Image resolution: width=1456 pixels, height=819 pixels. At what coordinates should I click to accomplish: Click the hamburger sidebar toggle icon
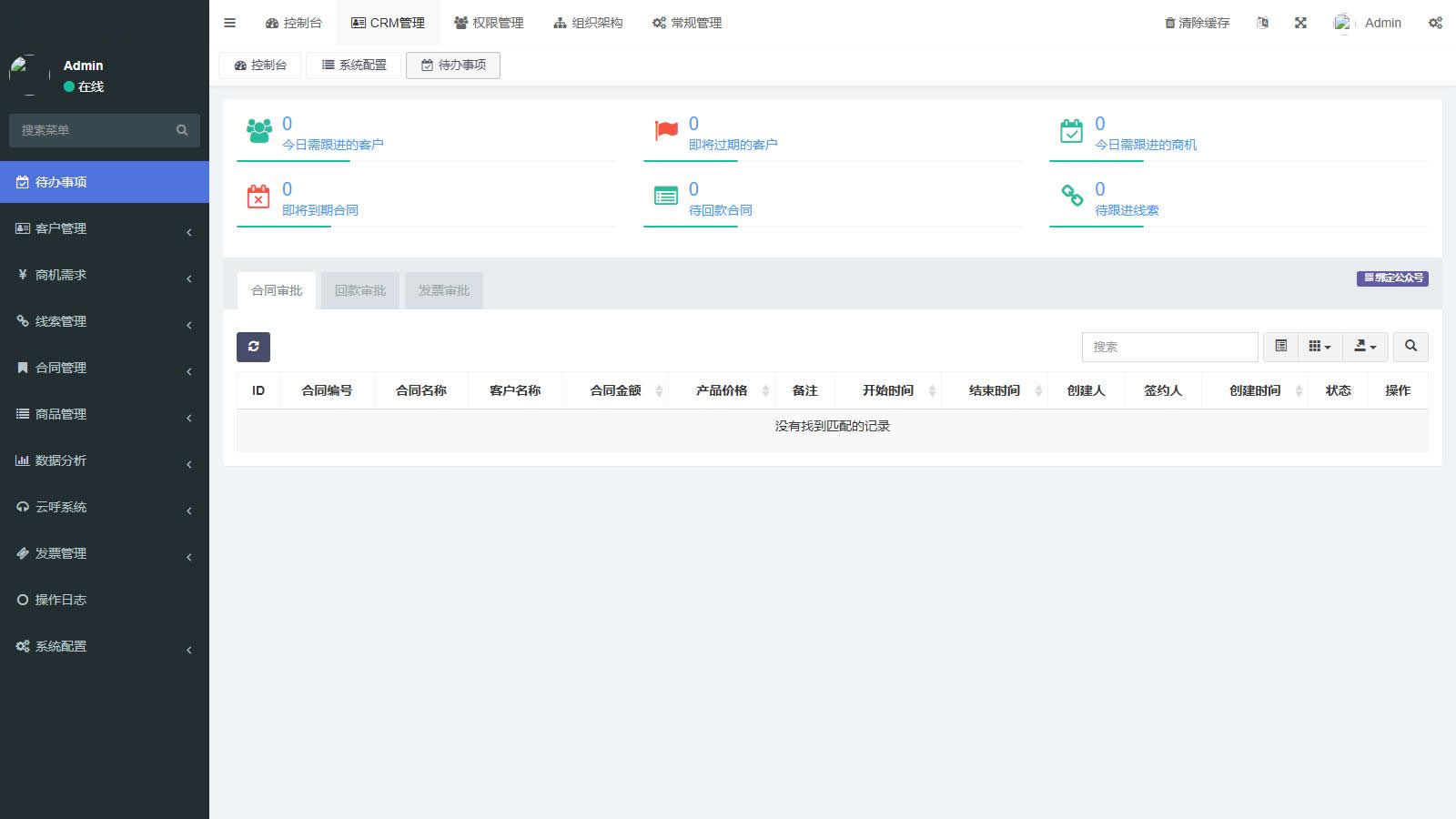click(x=229, y=23)
